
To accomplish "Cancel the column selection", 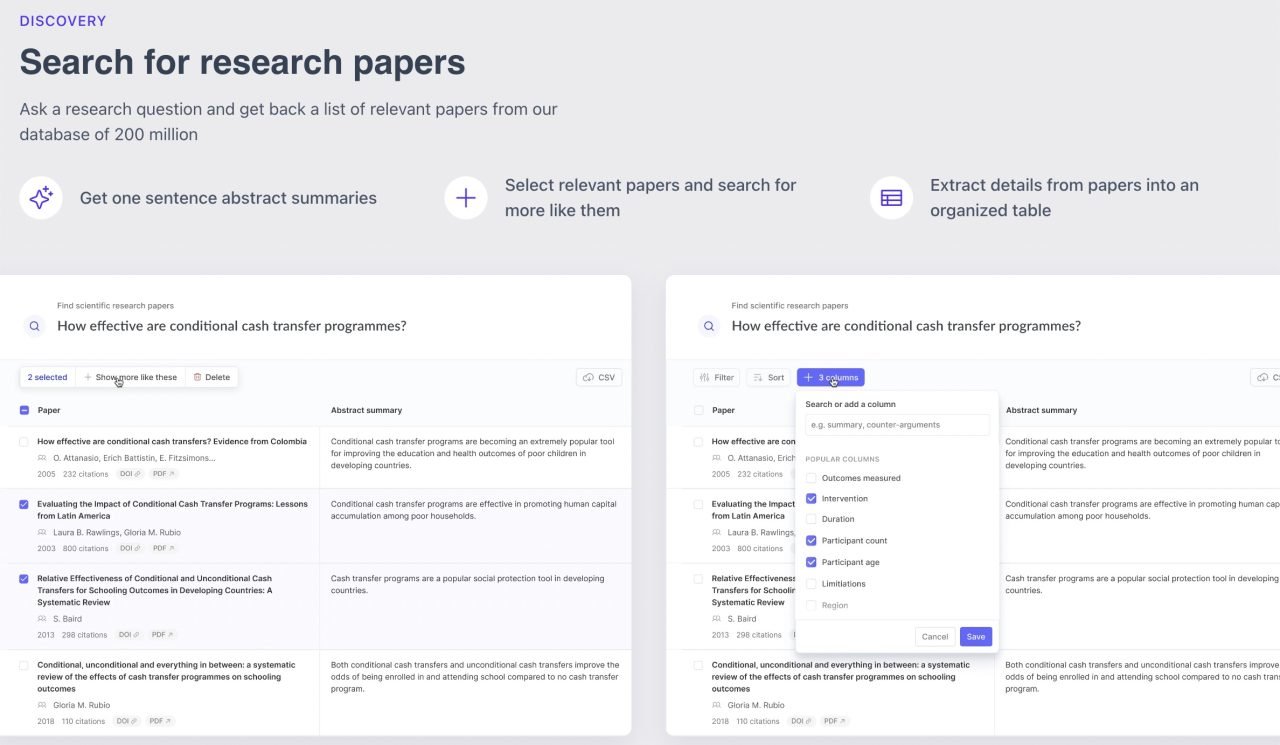I will [x=935, y=637].
